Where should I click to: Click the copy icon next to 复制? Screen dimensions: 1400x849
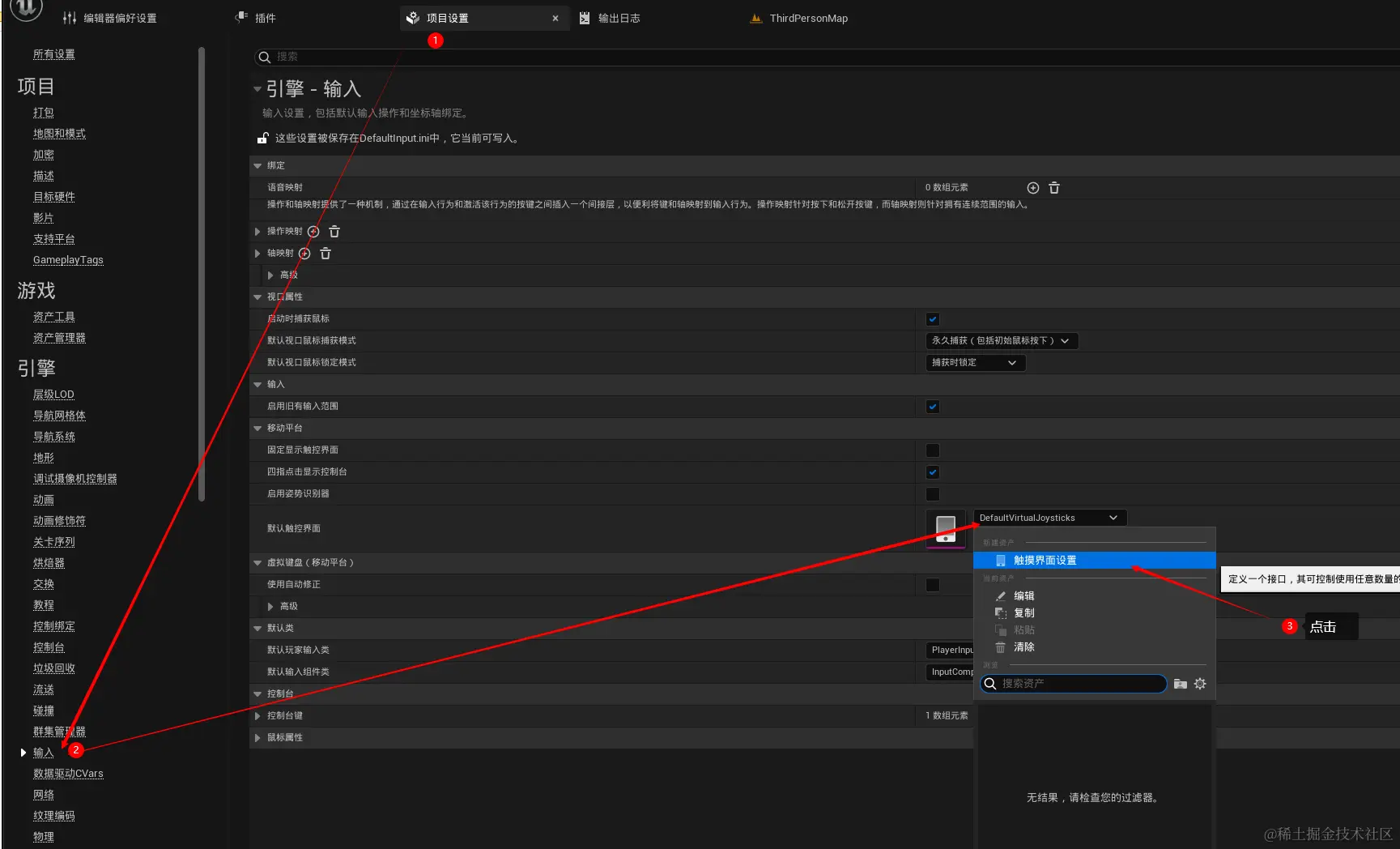click(x=1001, y=613)
